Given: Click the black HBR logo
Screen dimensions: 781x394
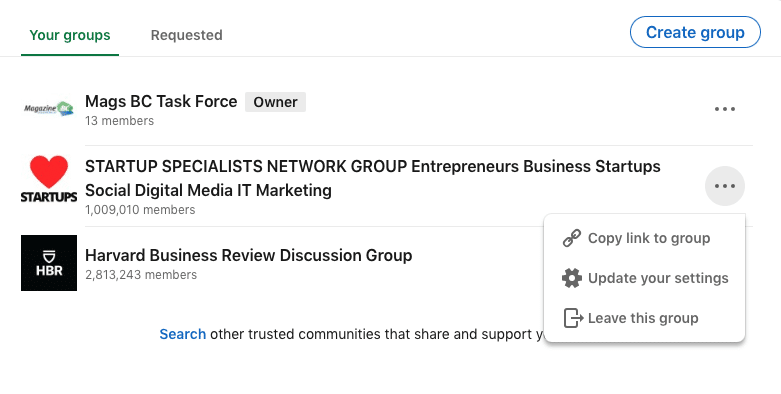Looking at the screenshot, I should 49,263.
